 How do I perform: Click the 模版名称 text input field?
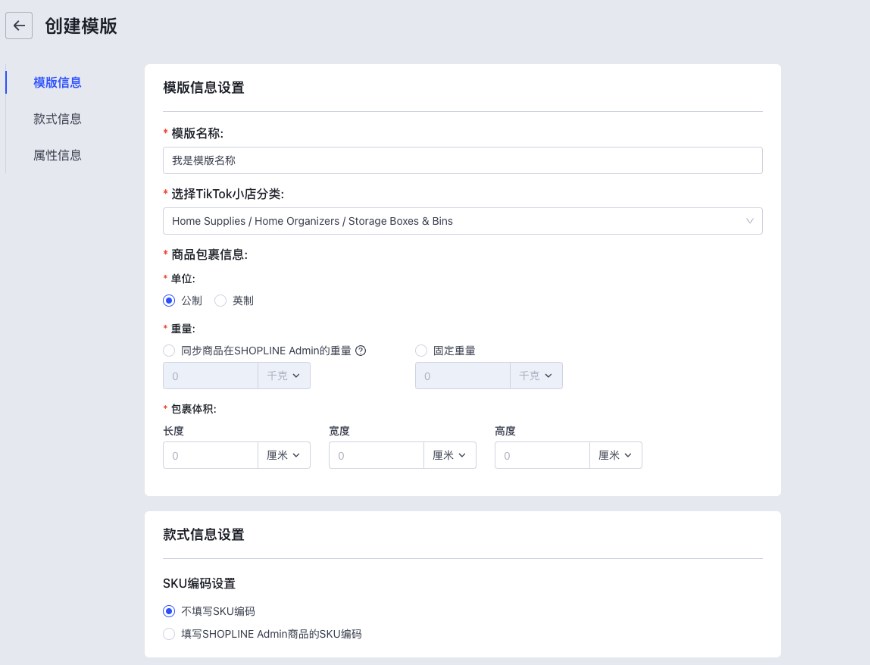(x=462, y=160)
